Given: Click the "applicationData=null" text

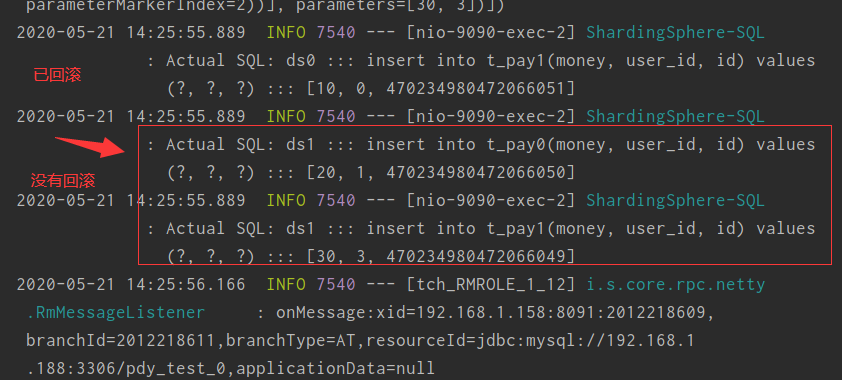Looking at the screenshot, I should (335, 369).
